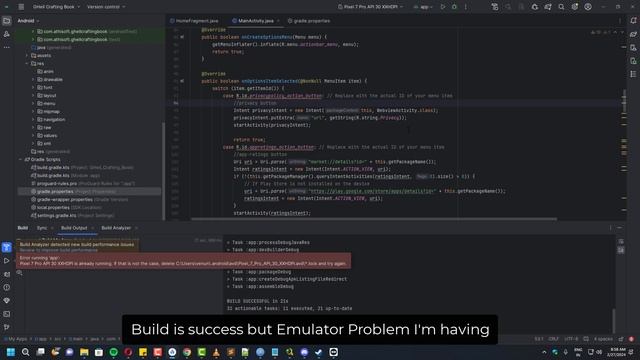Open the Version control dropdown
This screenshot has width=640, height=360.
[x=106, y=7]
